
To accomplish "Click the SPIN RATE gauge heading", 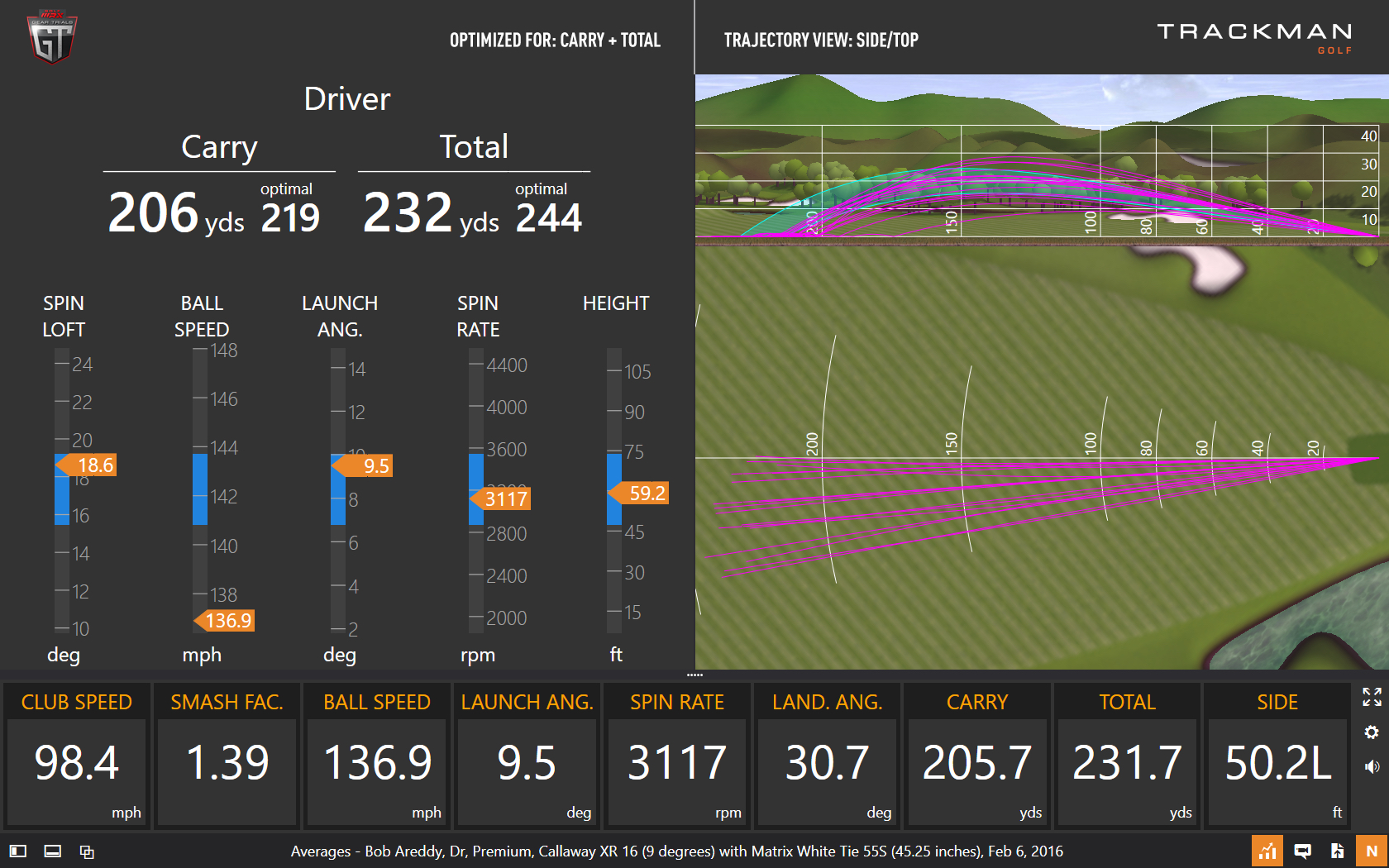I will (478, 316).
